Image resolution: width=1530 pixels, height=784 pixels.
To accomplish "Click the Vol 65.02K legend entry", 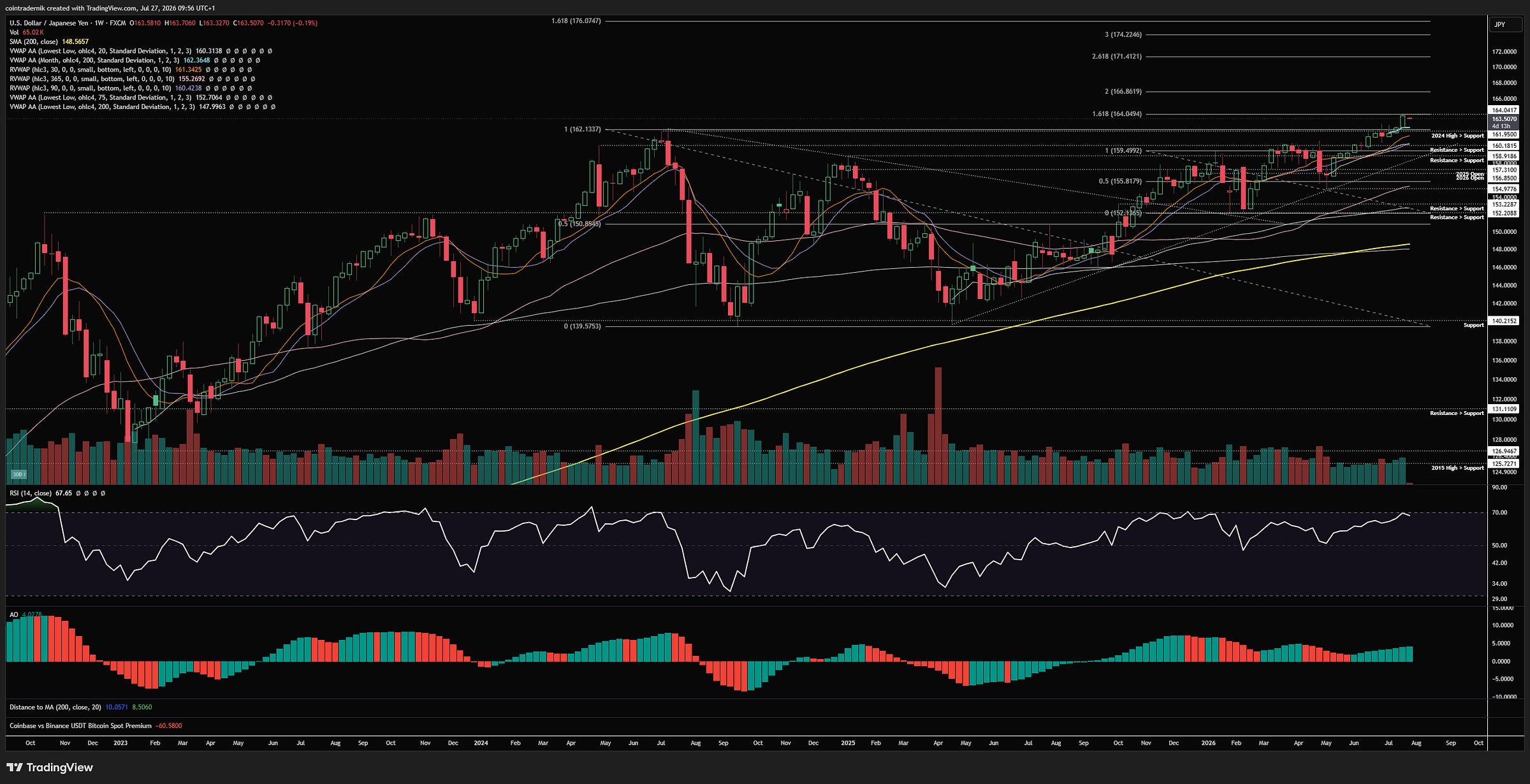I will 27,33.
